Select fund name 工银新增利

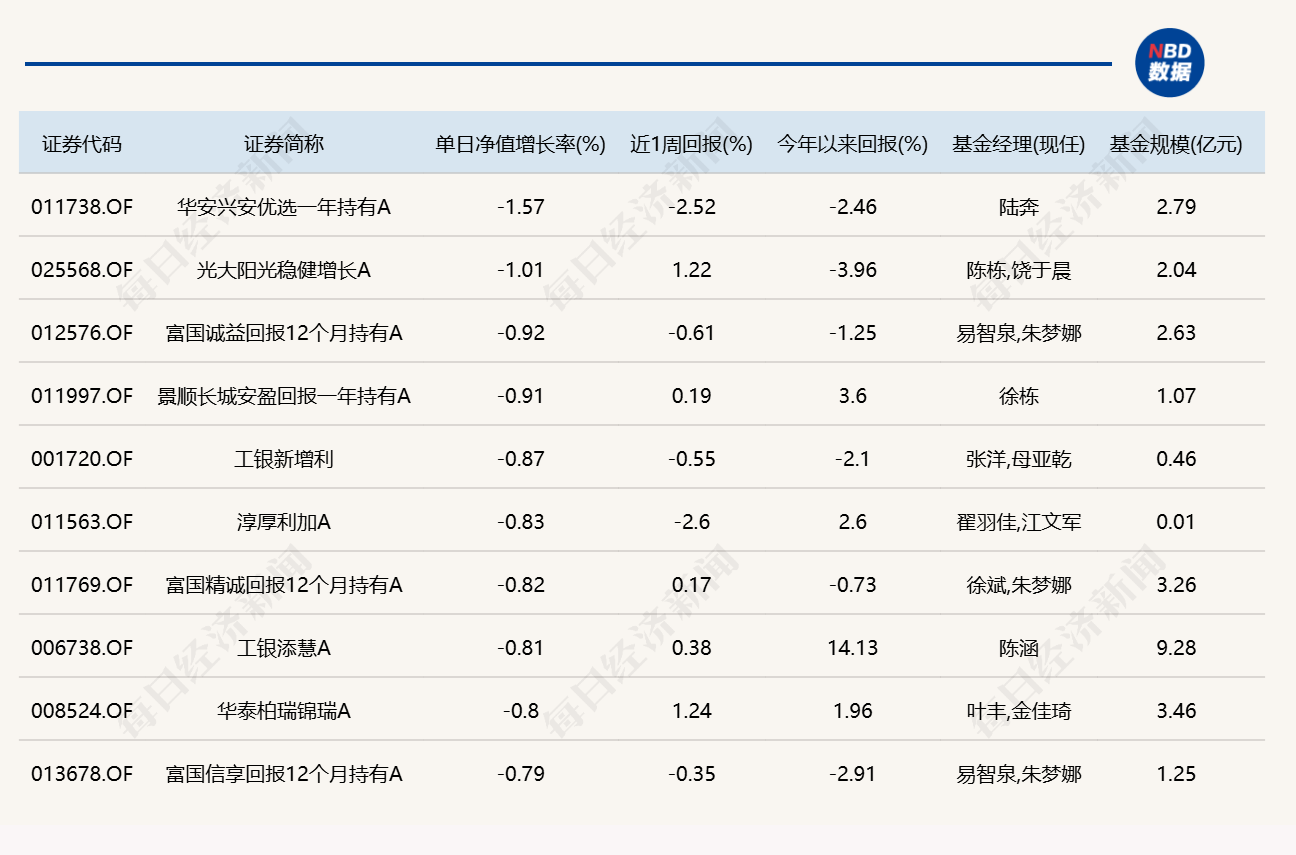(x=284, y=459)
